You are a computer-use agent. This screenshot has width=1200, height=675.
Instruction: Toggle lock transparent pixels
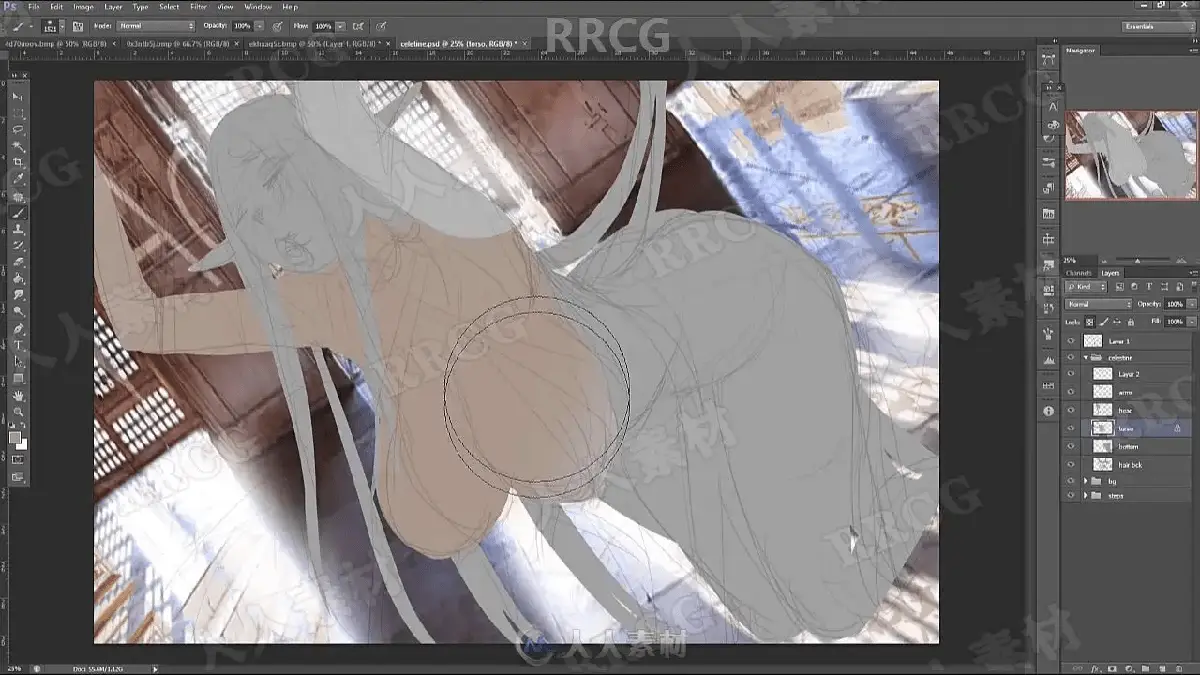1090,322
